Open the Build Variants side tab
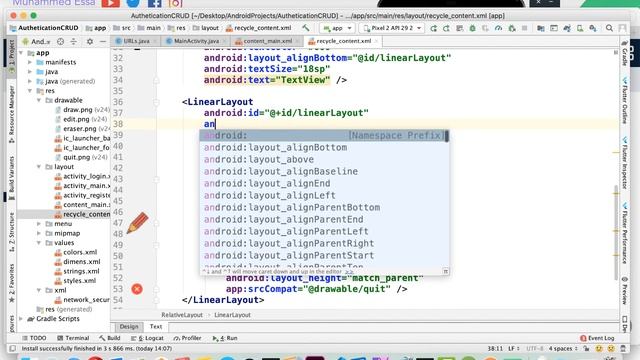Image resolution: width=640 pixels, height=360 pixels. 11,178
